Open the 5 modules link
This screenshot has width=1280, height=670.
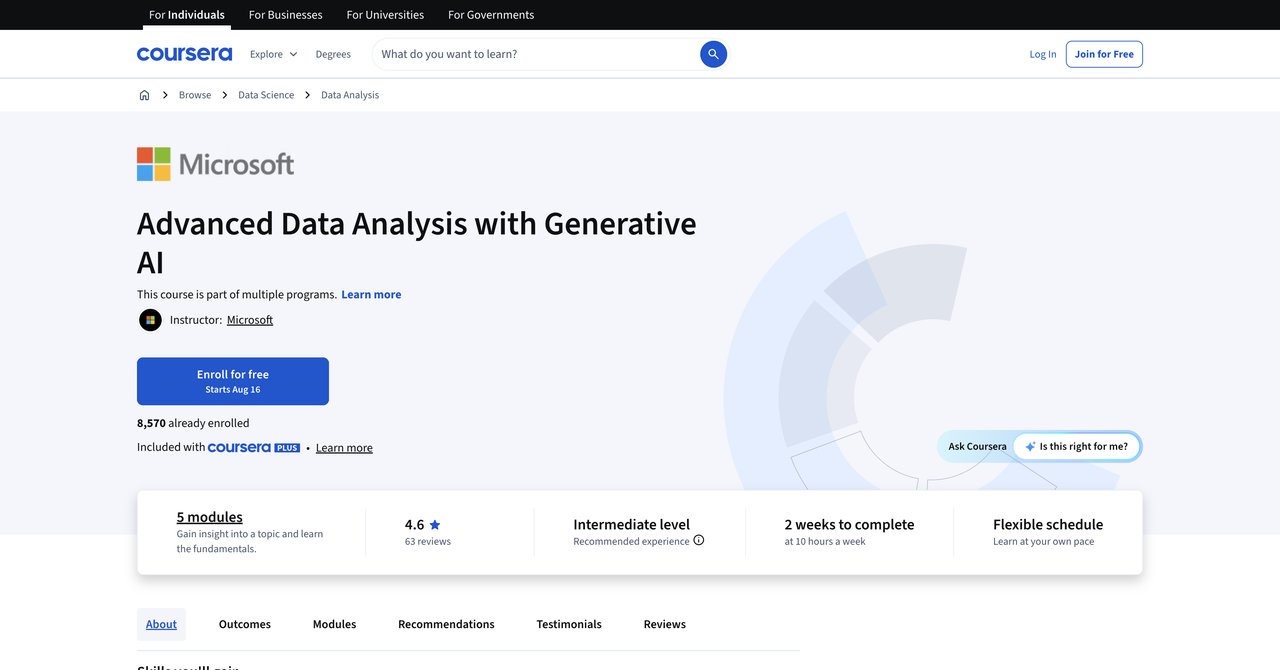point(210,517)
